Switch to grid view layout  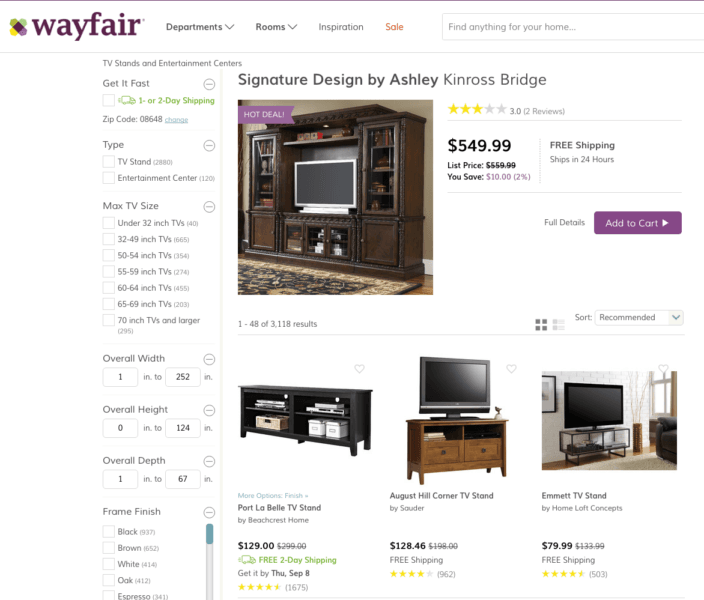541,324
